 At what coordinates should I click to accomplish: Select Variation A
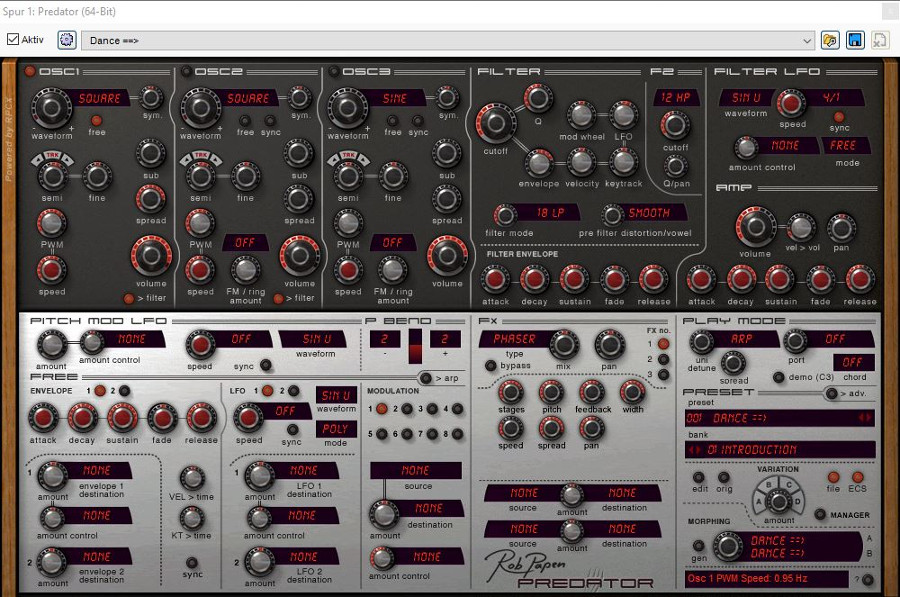point(759,501)
